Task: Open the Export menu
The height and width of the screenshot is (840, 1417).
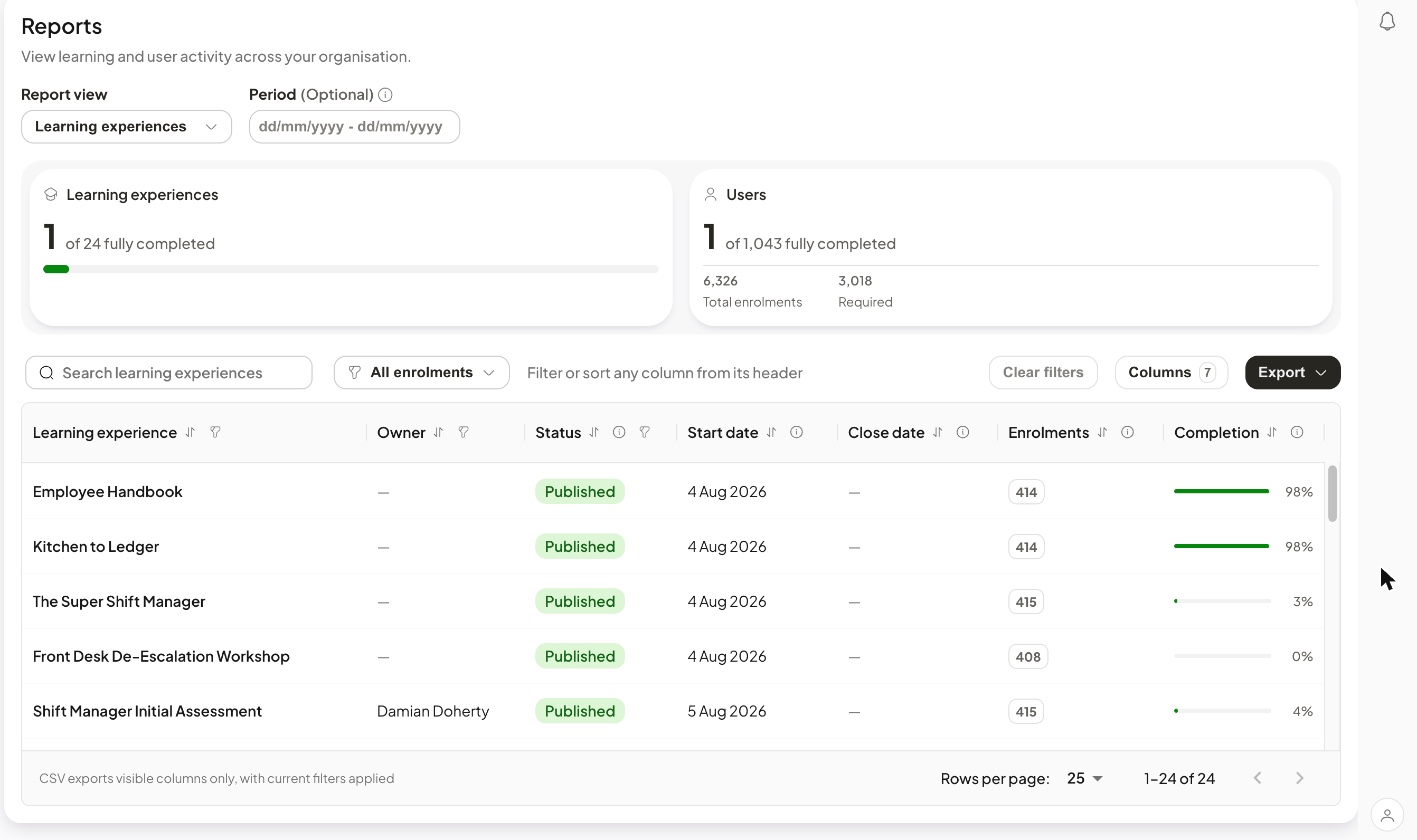Action: [1293, 373]
